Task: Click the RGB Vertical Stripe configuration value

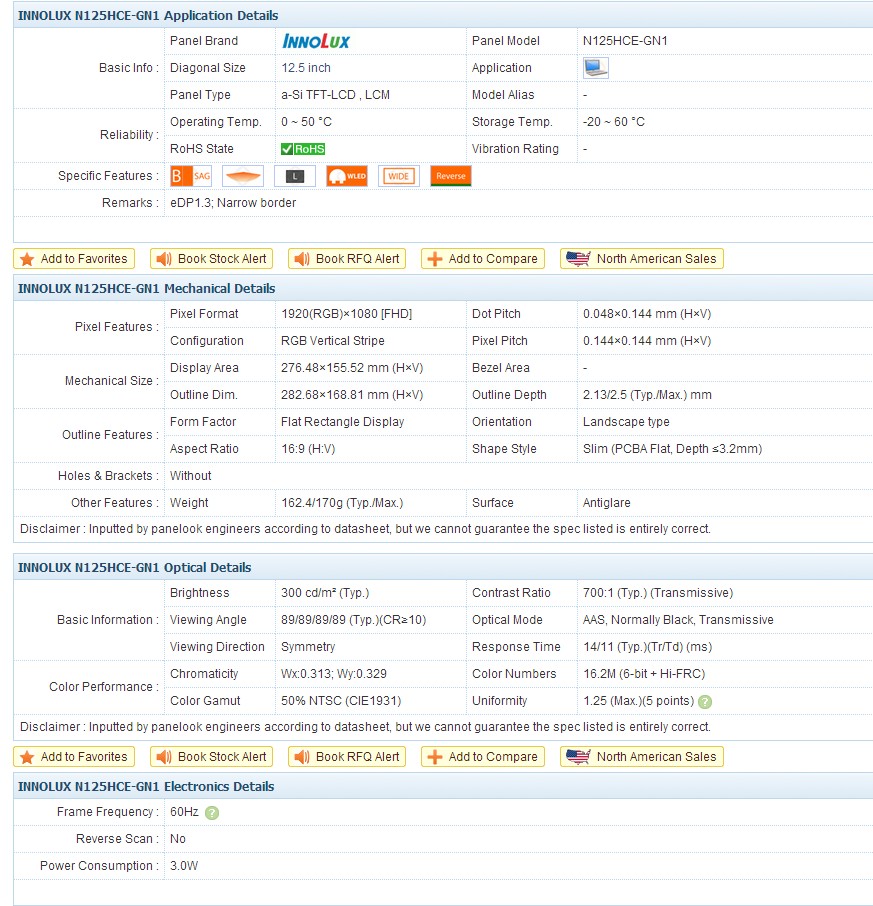Action: (333, 341)
